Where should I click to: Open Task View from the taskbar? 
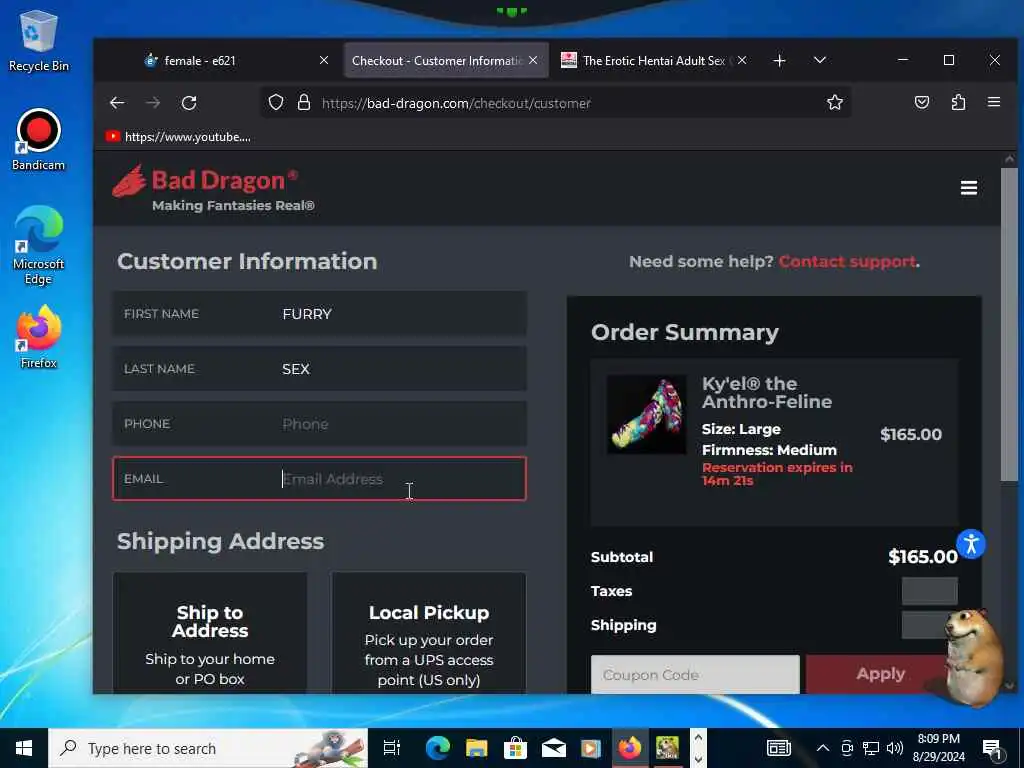[x=391, y=748]
